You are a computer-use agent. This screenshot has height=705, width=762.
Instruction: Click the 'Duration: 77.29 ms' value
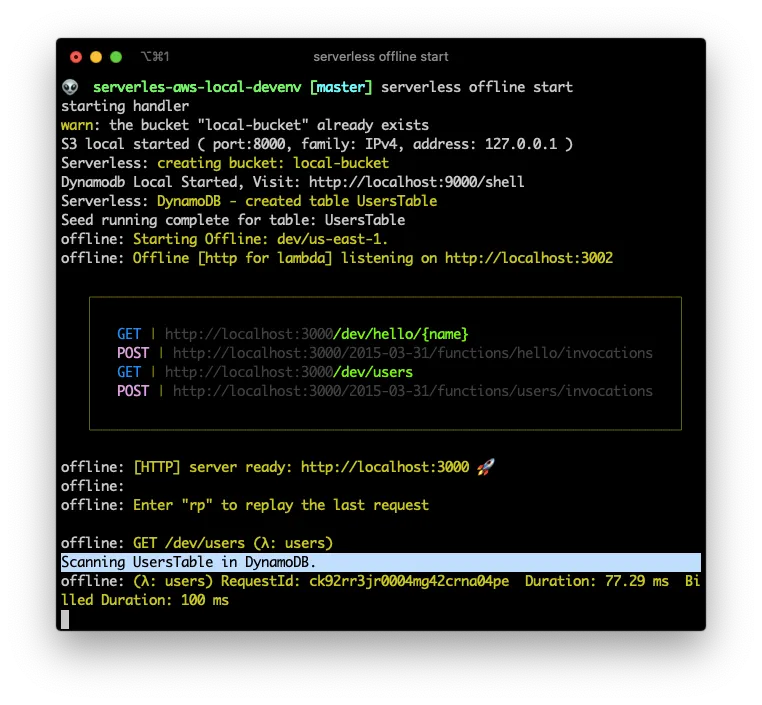coord(597,581)
